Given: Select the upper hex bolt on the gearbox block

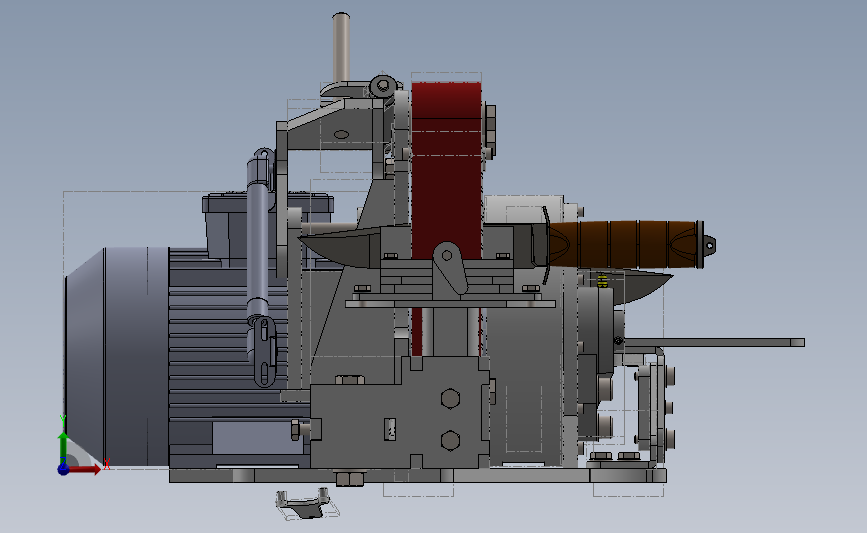Looking at the screenshot, I should (x=450, y=398).
